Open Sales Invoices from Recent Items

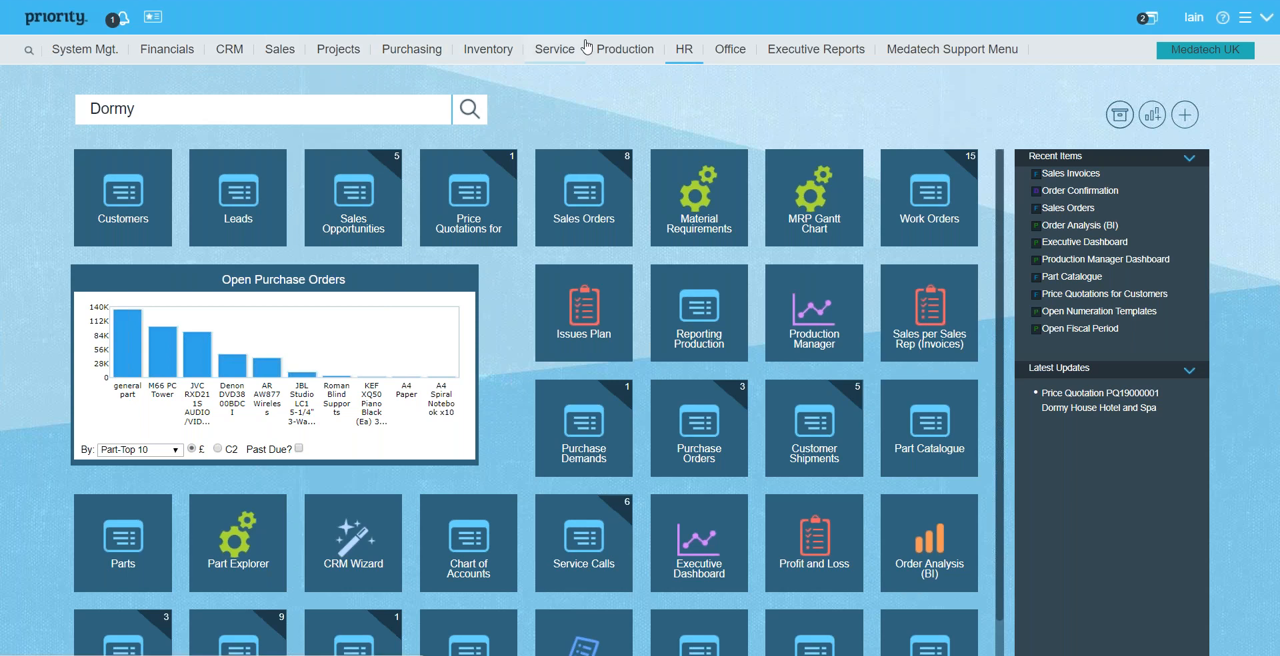[1070, 173]
